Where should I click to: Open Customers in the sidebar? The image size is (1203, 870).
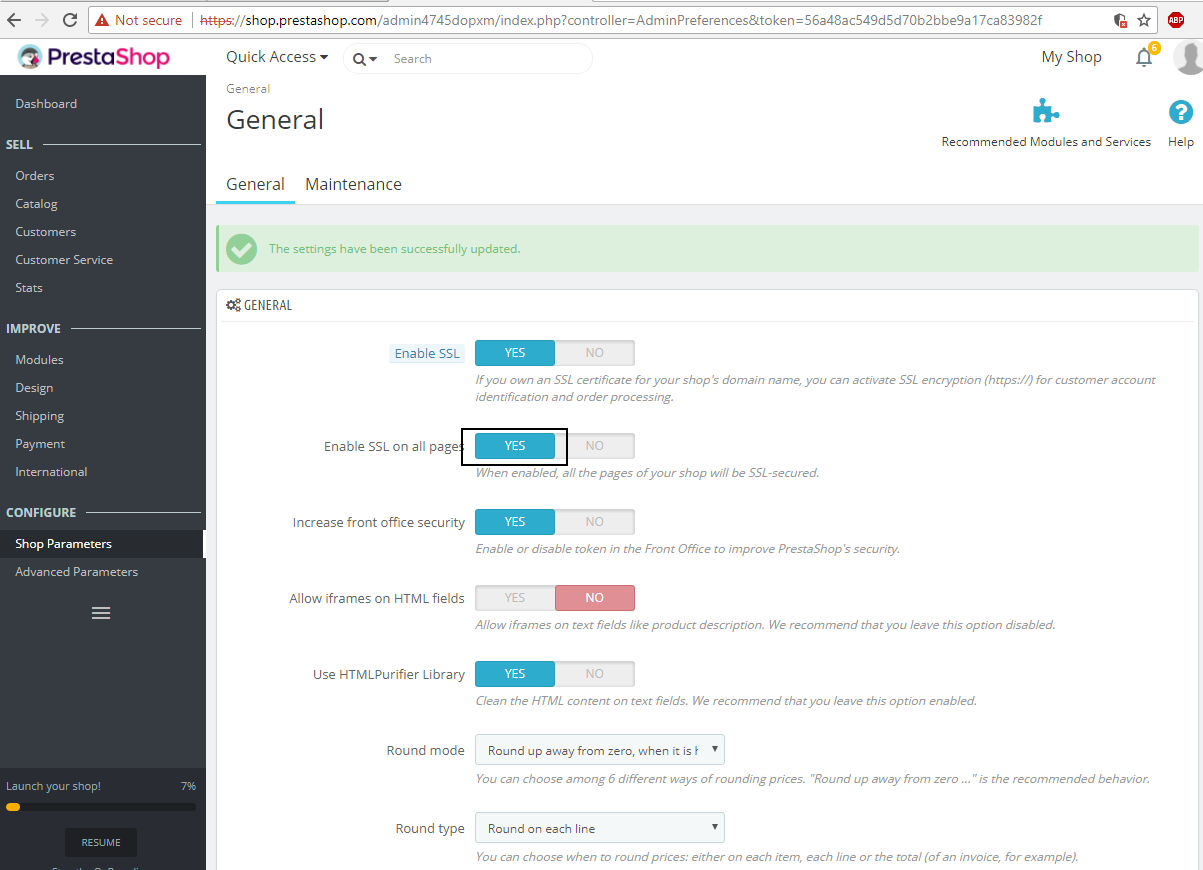point(45,232)
